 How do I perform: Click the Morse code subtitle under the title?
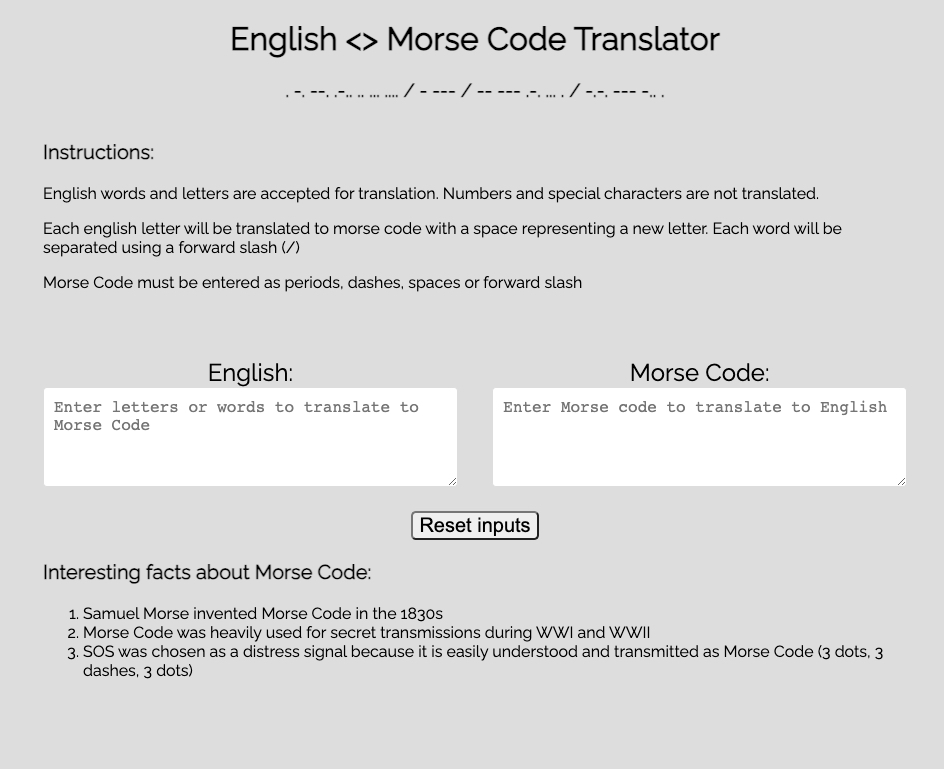click(x=474, y=92)
